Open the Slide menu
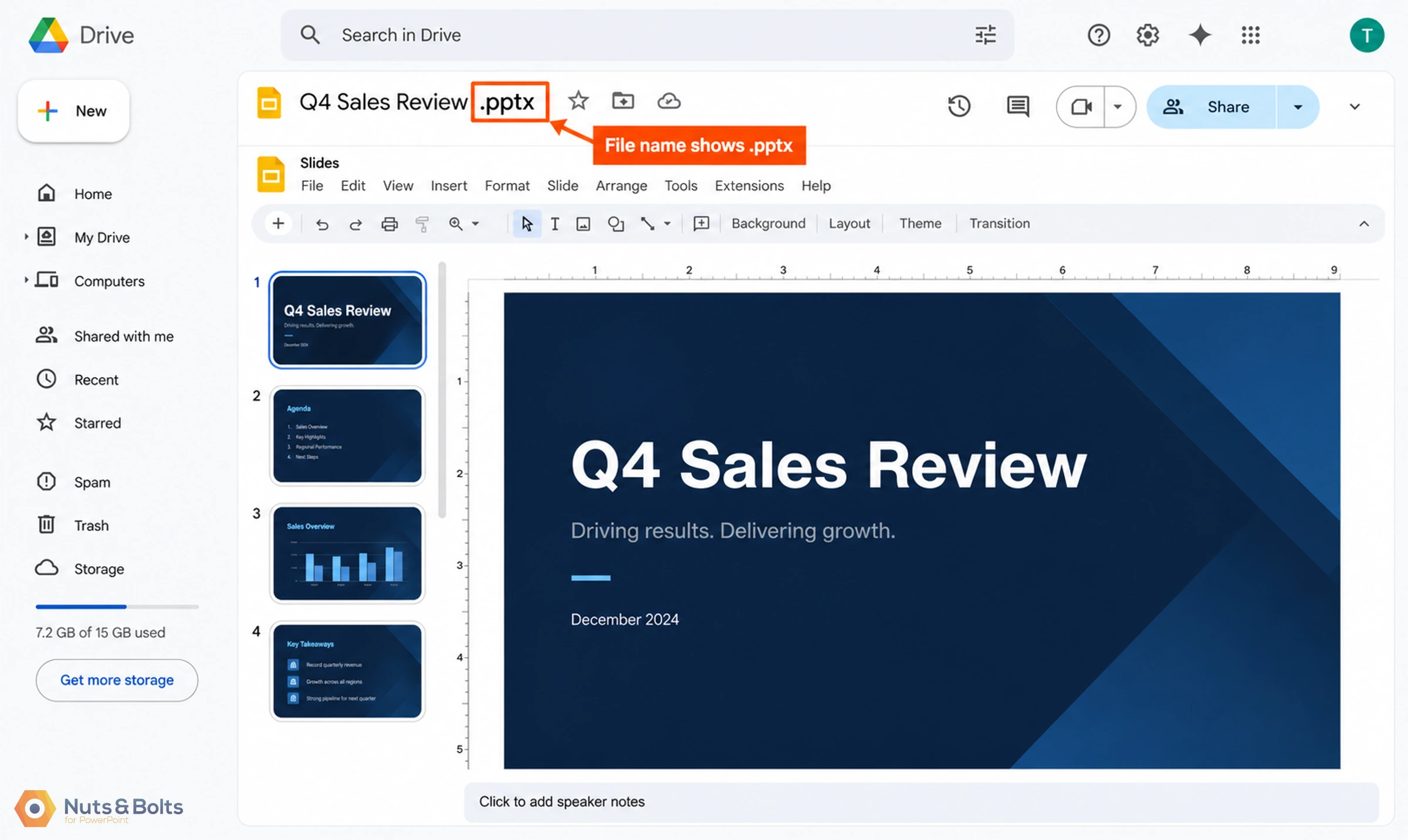Viewport: 1408px width, 840px height. coord(562,186)
